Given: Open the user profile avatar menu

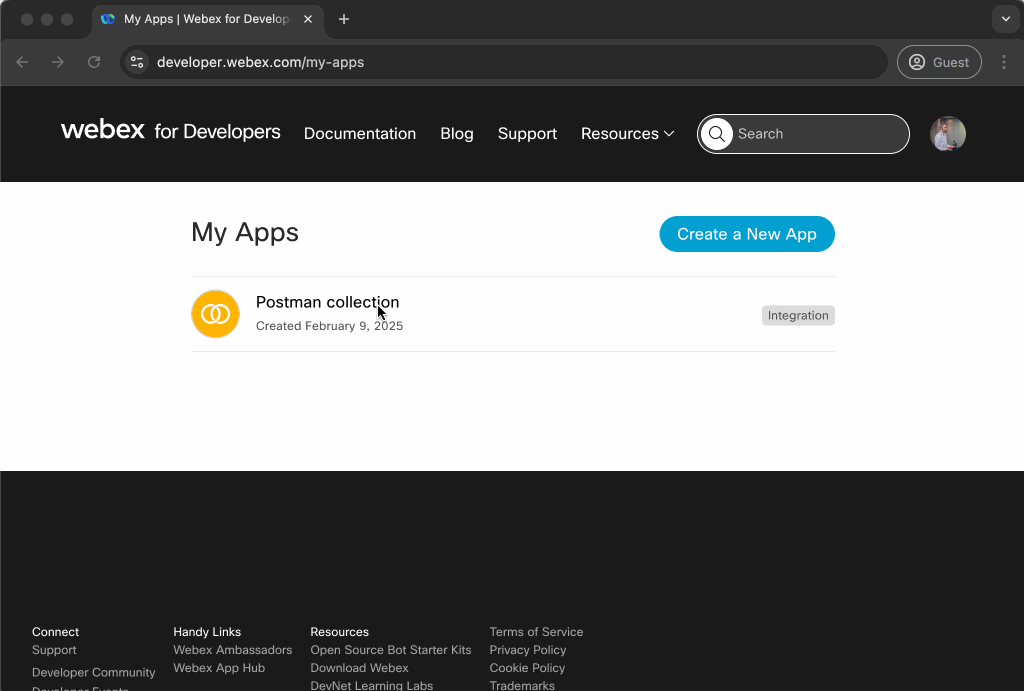Looking at the screenshot, I should pyautogui.click(x=947, y=134).
